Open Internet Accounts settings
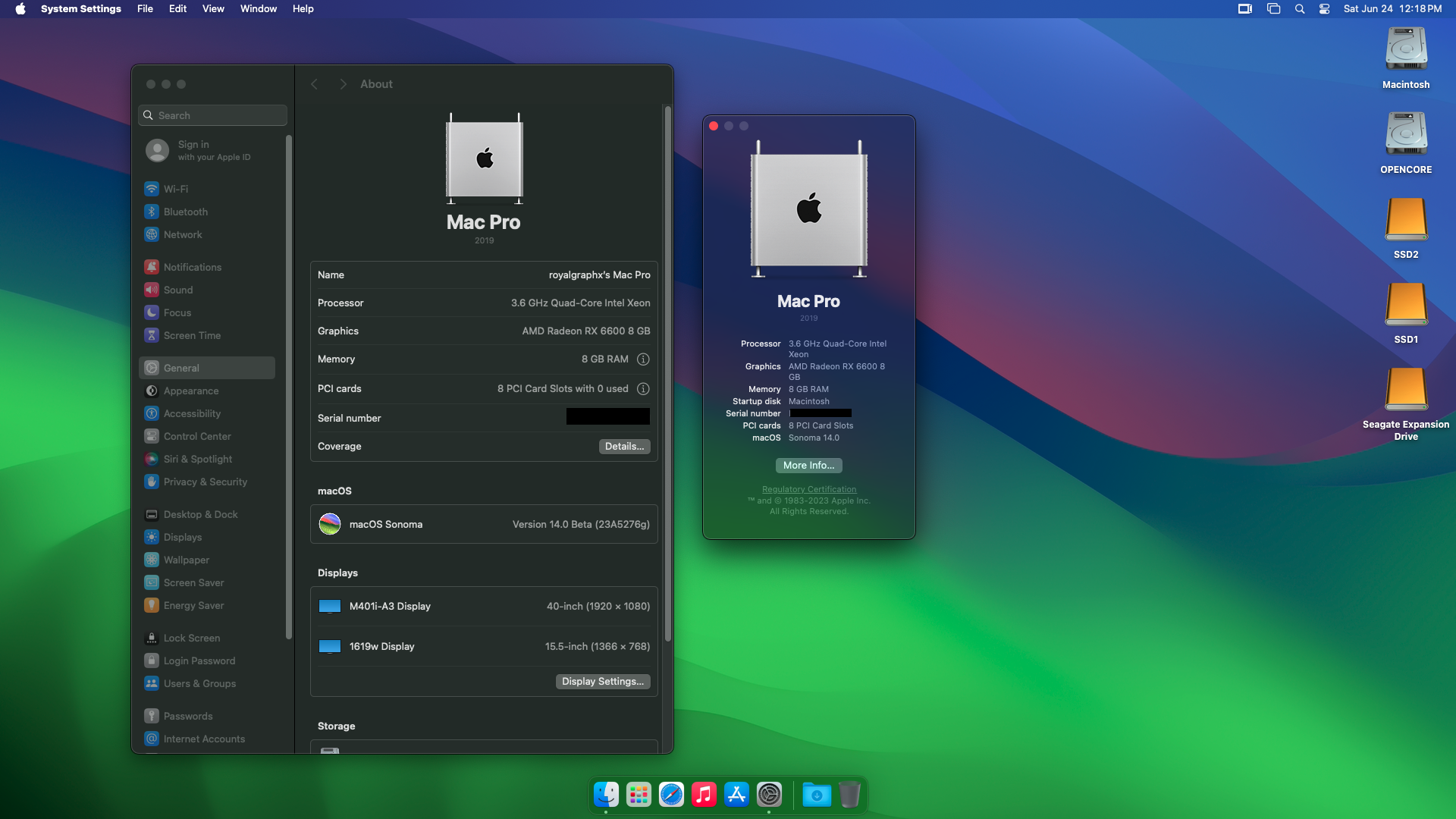The height and width of the screenshot is (819, 1456). (207, 739)
